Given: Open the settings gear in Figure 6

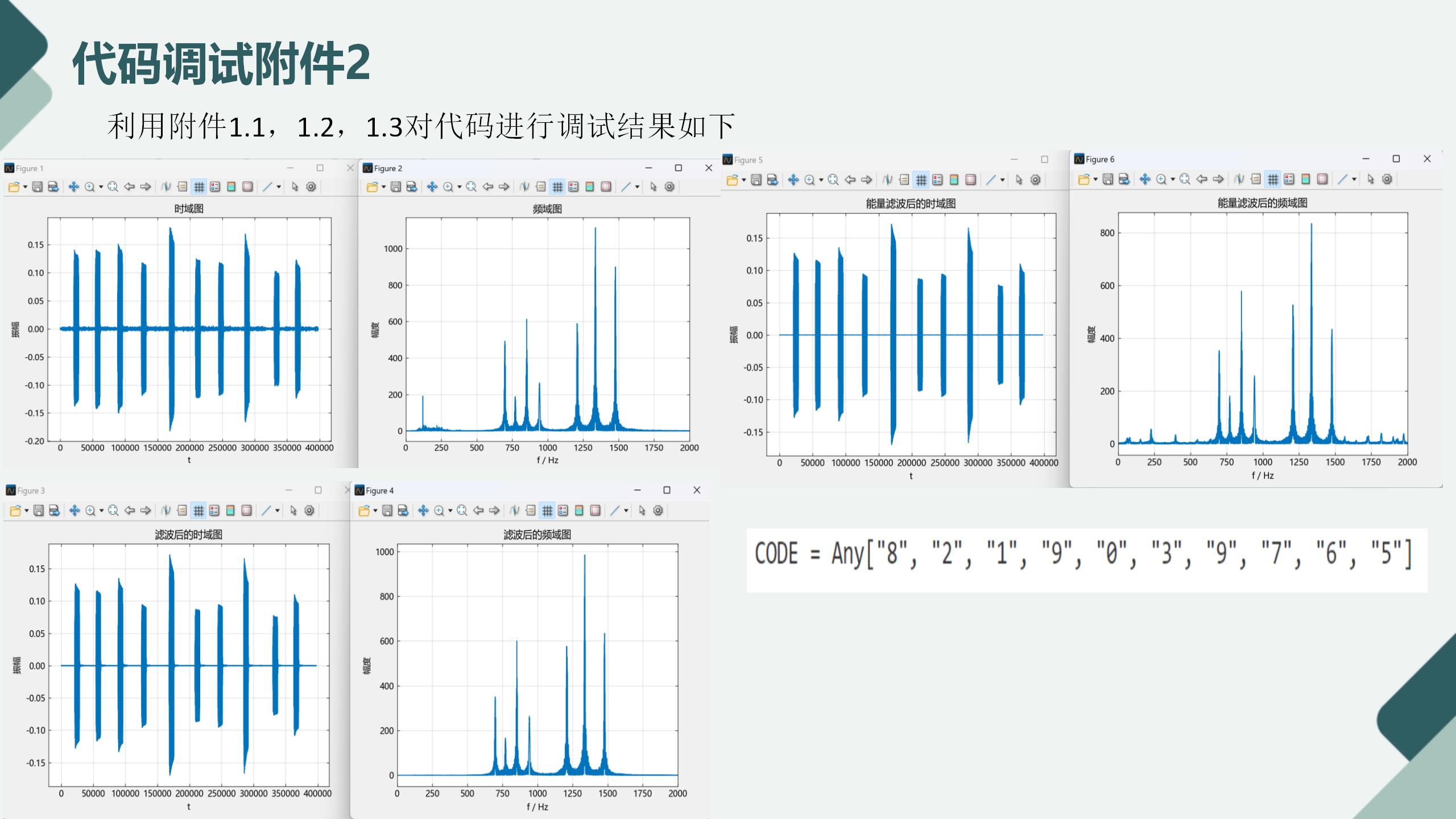Looking at the screenshot, I should click(1387, 179).
